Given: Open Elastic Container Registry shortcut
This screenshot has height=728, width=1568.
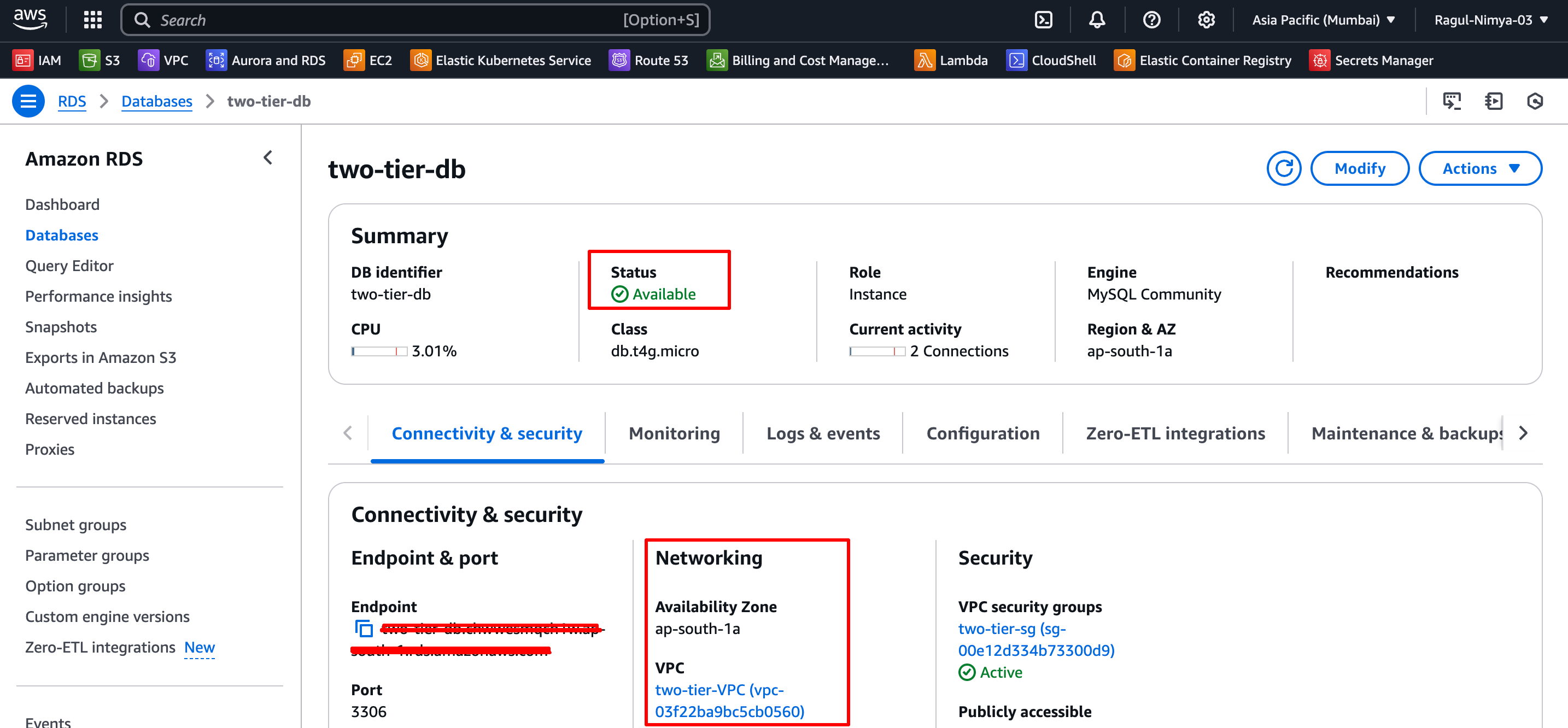Looking at the screenshot, I should (1203, 60).
